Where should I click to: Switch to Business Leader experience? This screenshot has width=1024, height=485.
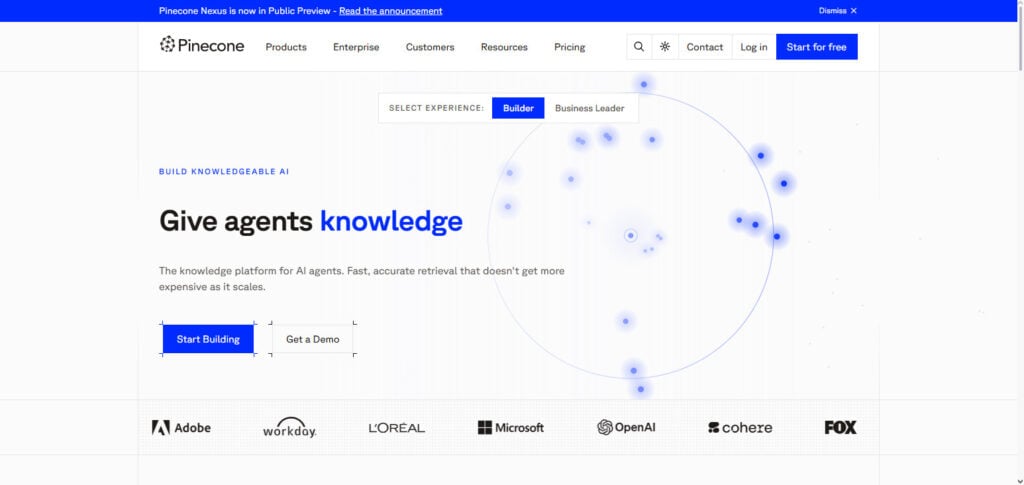590,108
